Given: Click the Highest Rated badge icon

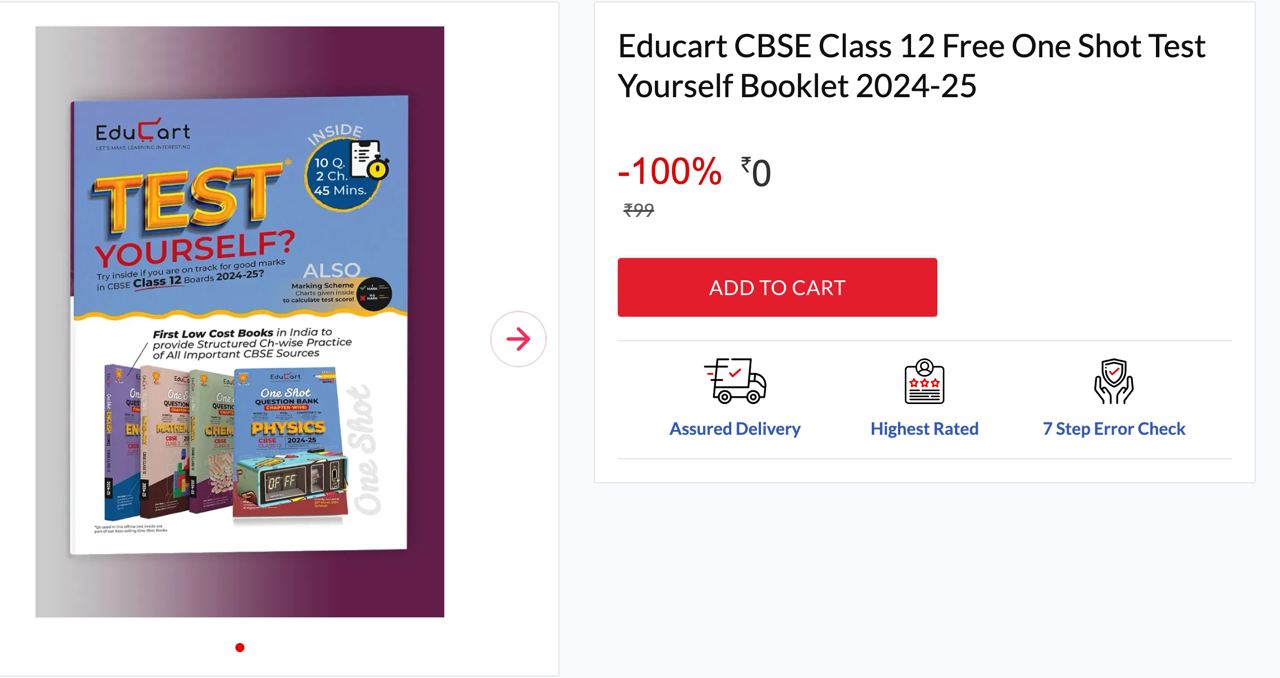Looking at the screenshot, I should tap(924, 381).
